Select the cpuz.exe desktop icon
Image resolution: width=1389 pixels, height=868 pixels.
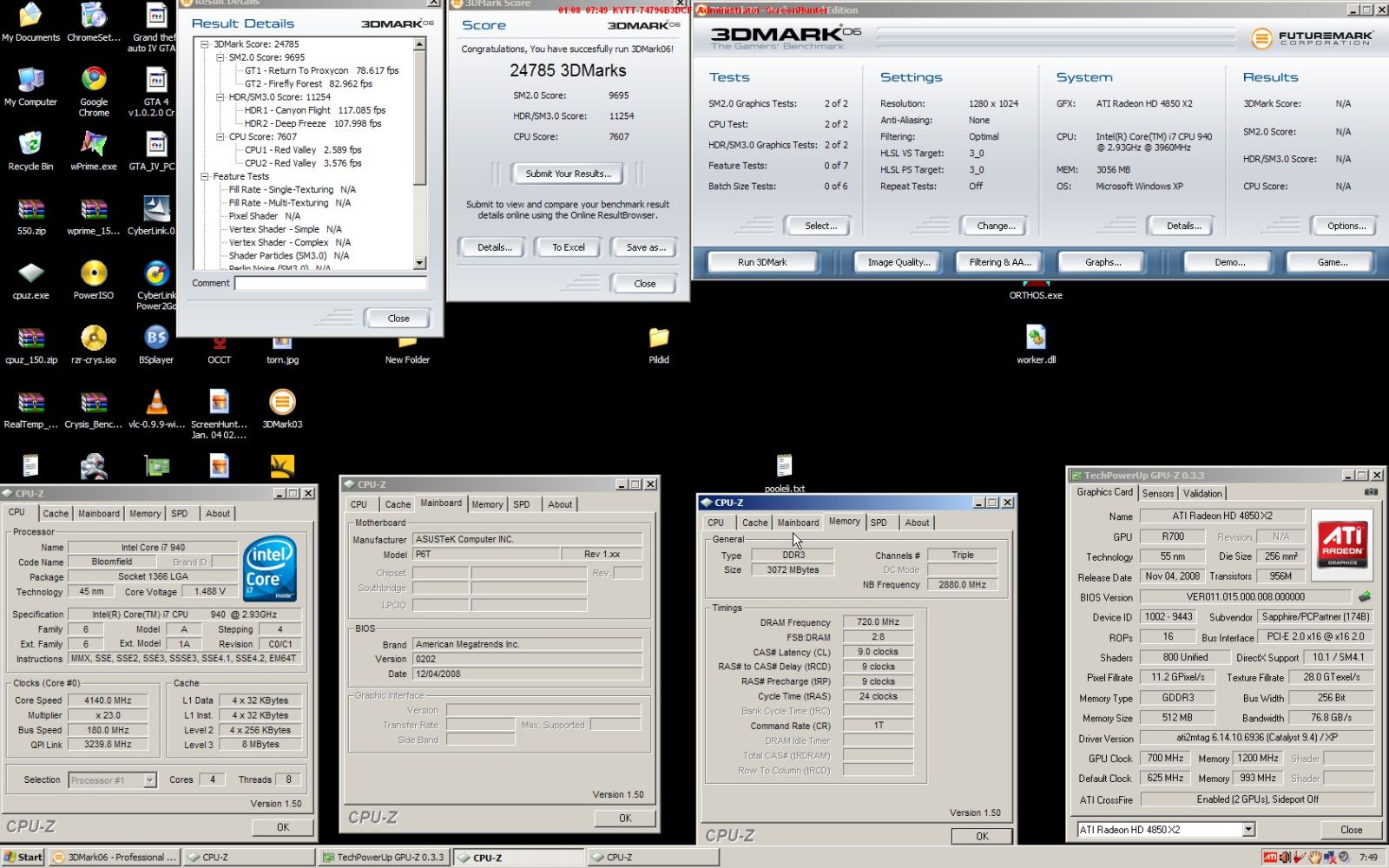(30, 279)
